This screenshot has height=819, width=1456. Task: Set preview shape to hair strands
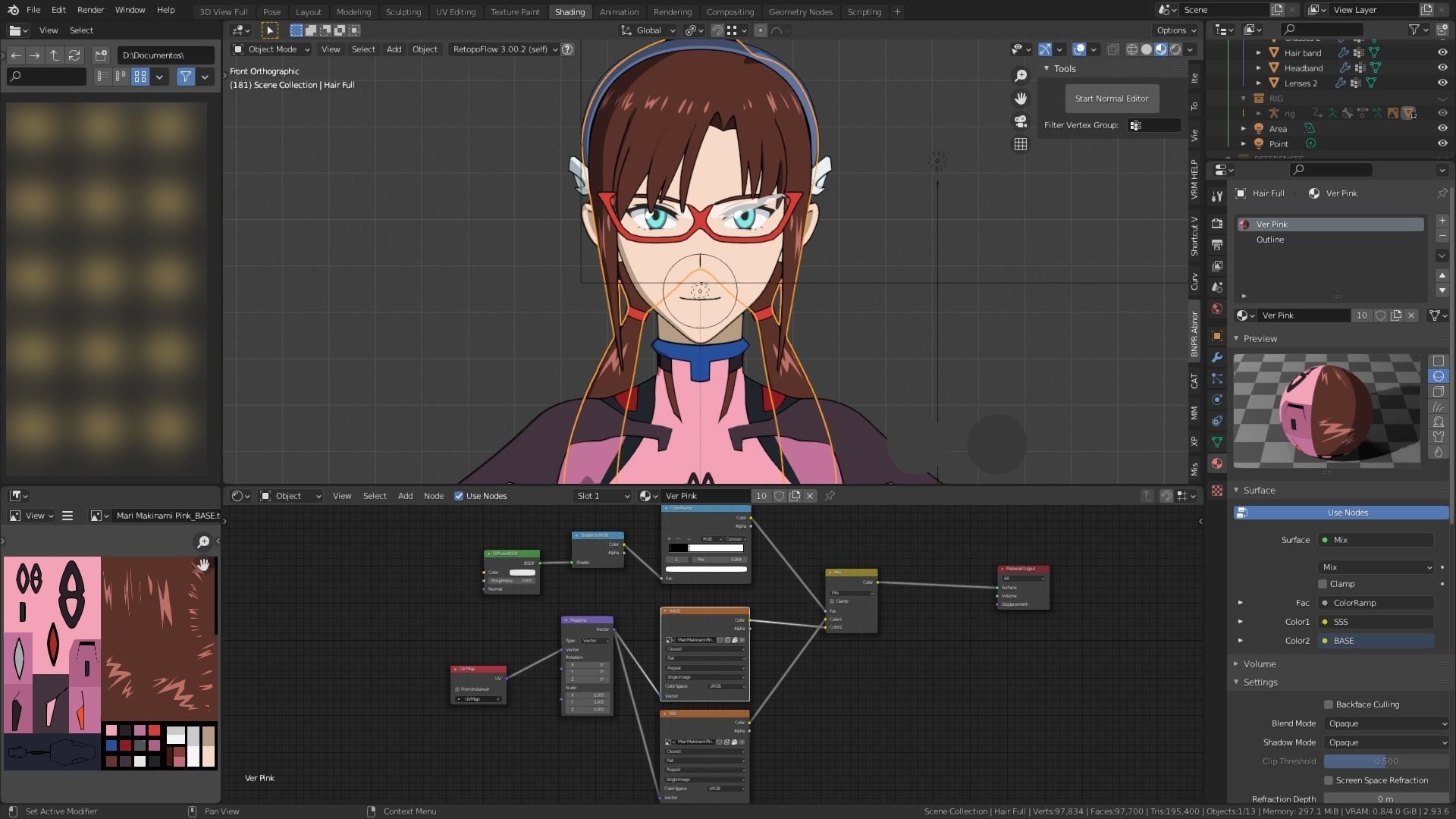coord(1438,406)
